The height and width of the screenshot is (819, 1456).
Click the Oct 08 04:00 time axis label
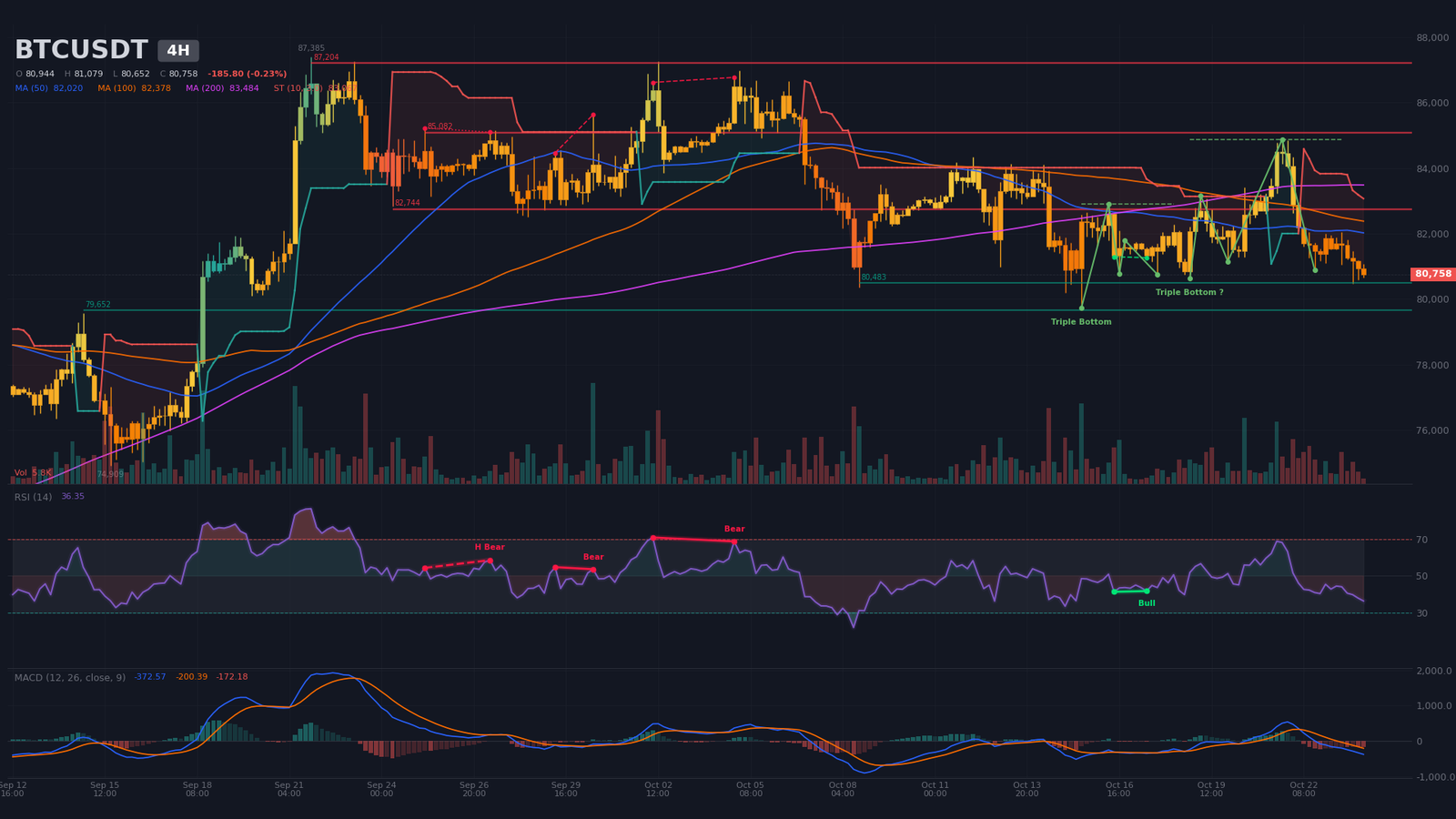[x=843, y=789]
